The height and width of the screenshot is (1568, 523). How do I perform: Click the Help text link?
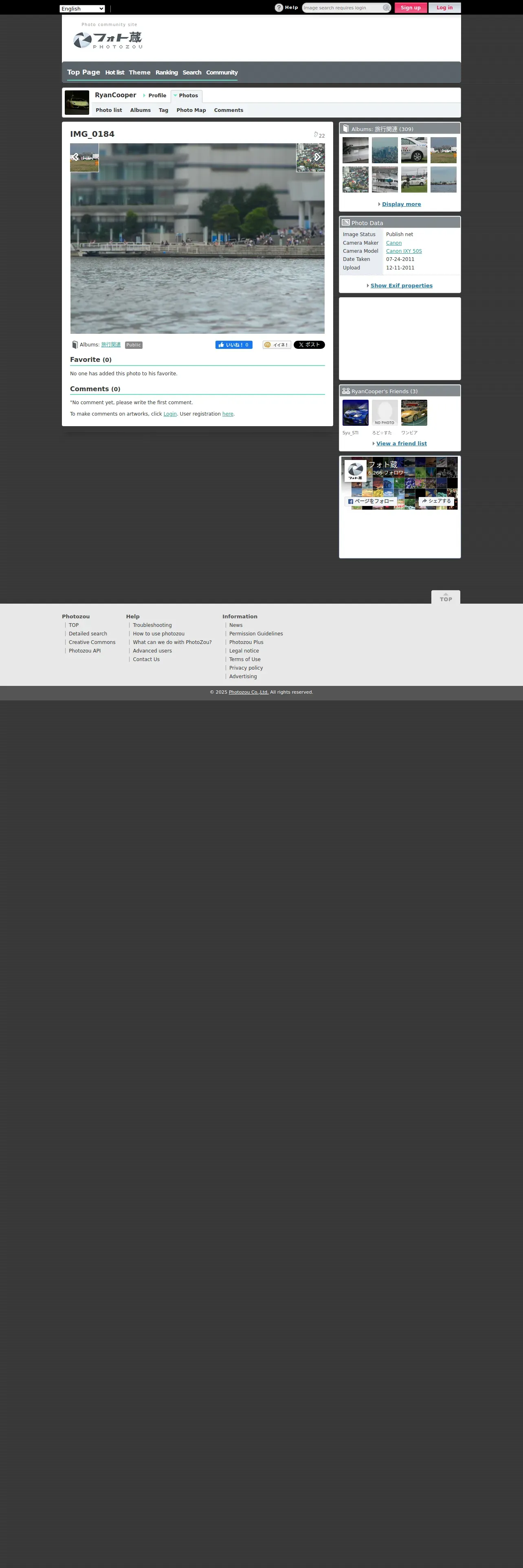(292, 8)
